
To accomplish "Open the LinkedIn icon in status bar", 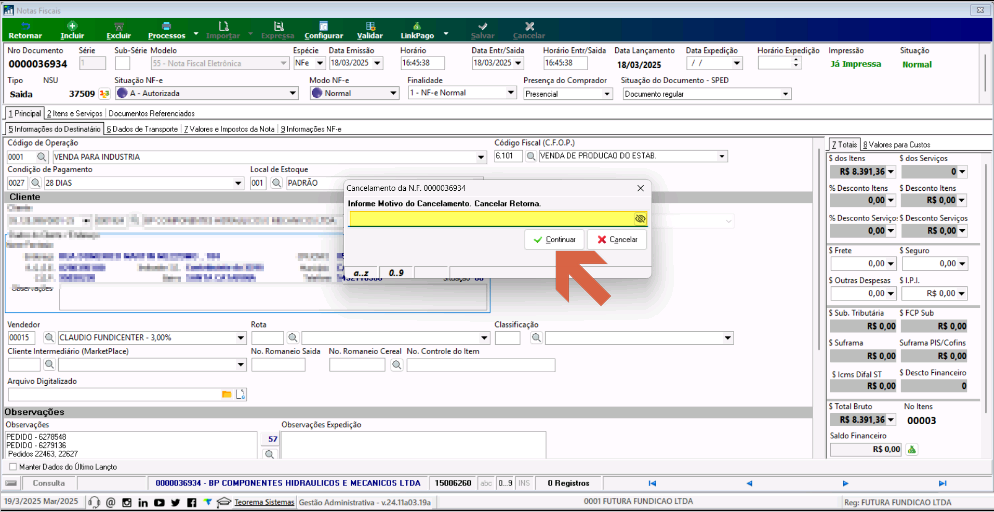I will (x=143, y=502).
